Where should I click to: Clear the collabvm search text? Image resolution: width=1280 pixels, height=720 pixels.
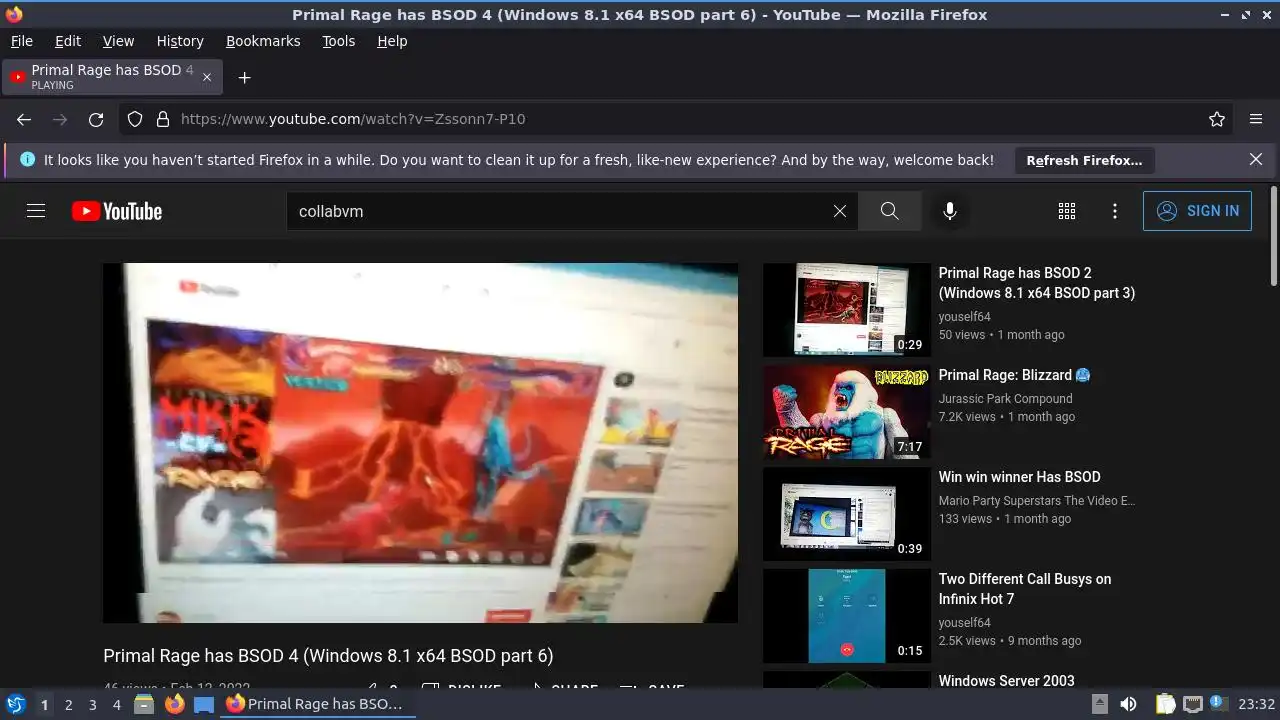(x=840, y=211)
